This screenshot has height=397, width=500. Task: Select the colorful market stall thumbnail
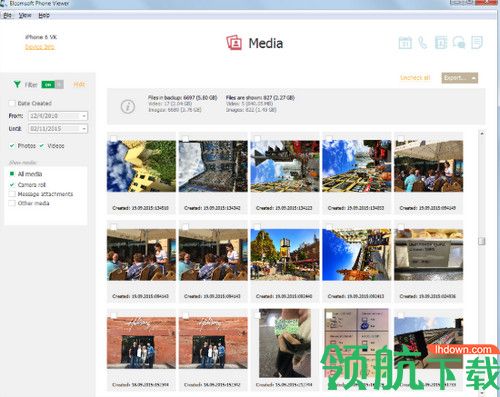(x=357, y=166)
